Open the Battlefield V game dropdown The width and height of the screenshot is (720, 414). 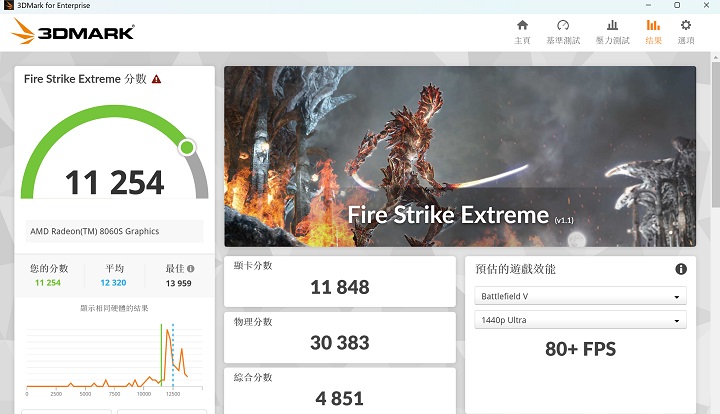click(580, 296)
